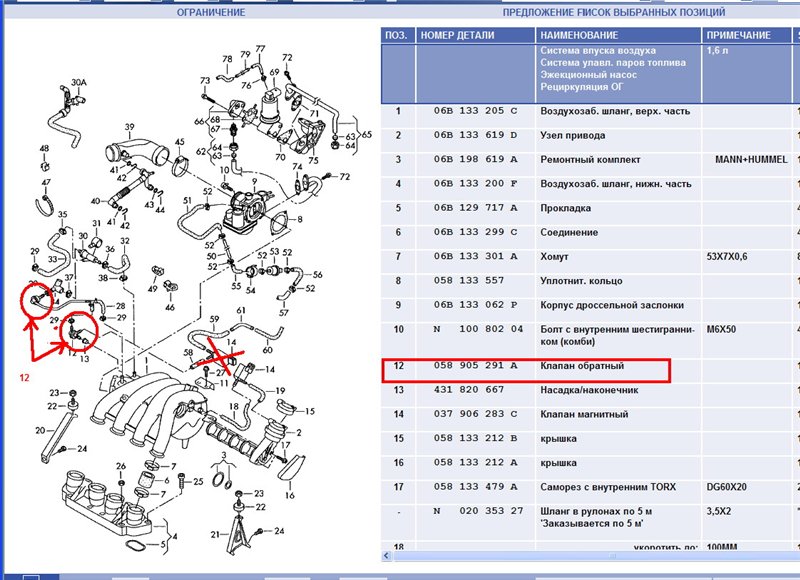Click callout 30A in the parts diagram
The image size is (800, 580).
point(79,82)
